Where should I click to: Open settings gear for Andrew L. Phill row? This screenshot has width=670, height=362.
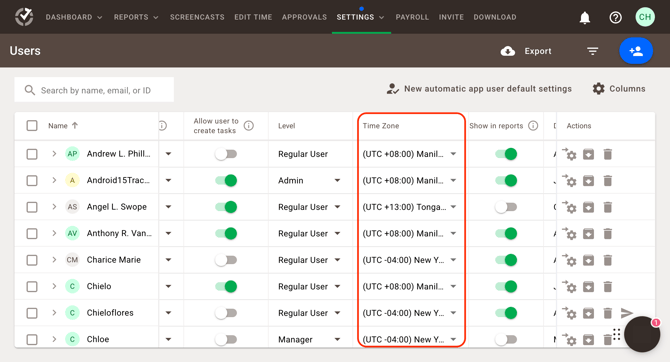pyautogui.click(x=569, y=154)
